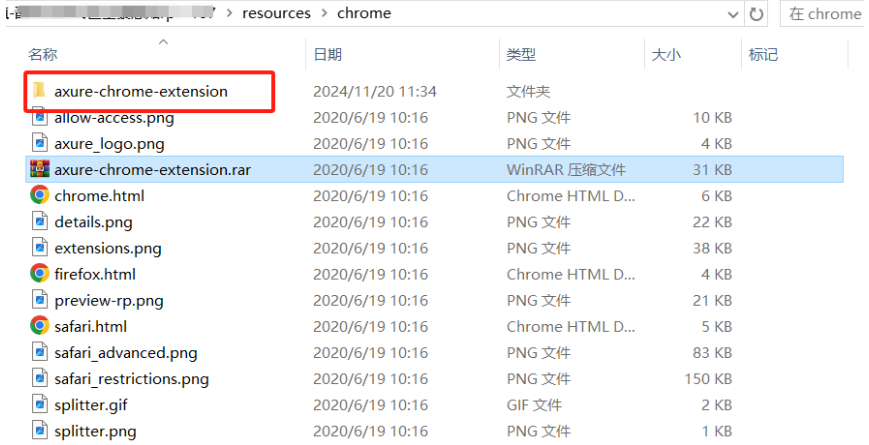The height and width of the screenshot is (445, 869).
Task: Click the firefox.html Chrome icon
Action: (39, 274)
